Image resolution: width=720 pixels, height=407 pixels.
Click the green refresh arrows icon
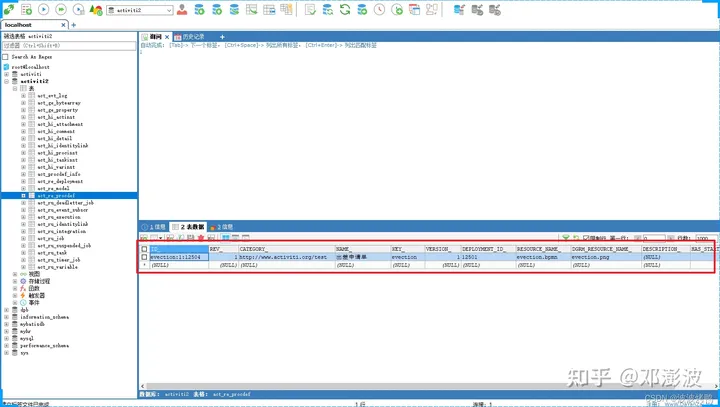tap(345, 9)
